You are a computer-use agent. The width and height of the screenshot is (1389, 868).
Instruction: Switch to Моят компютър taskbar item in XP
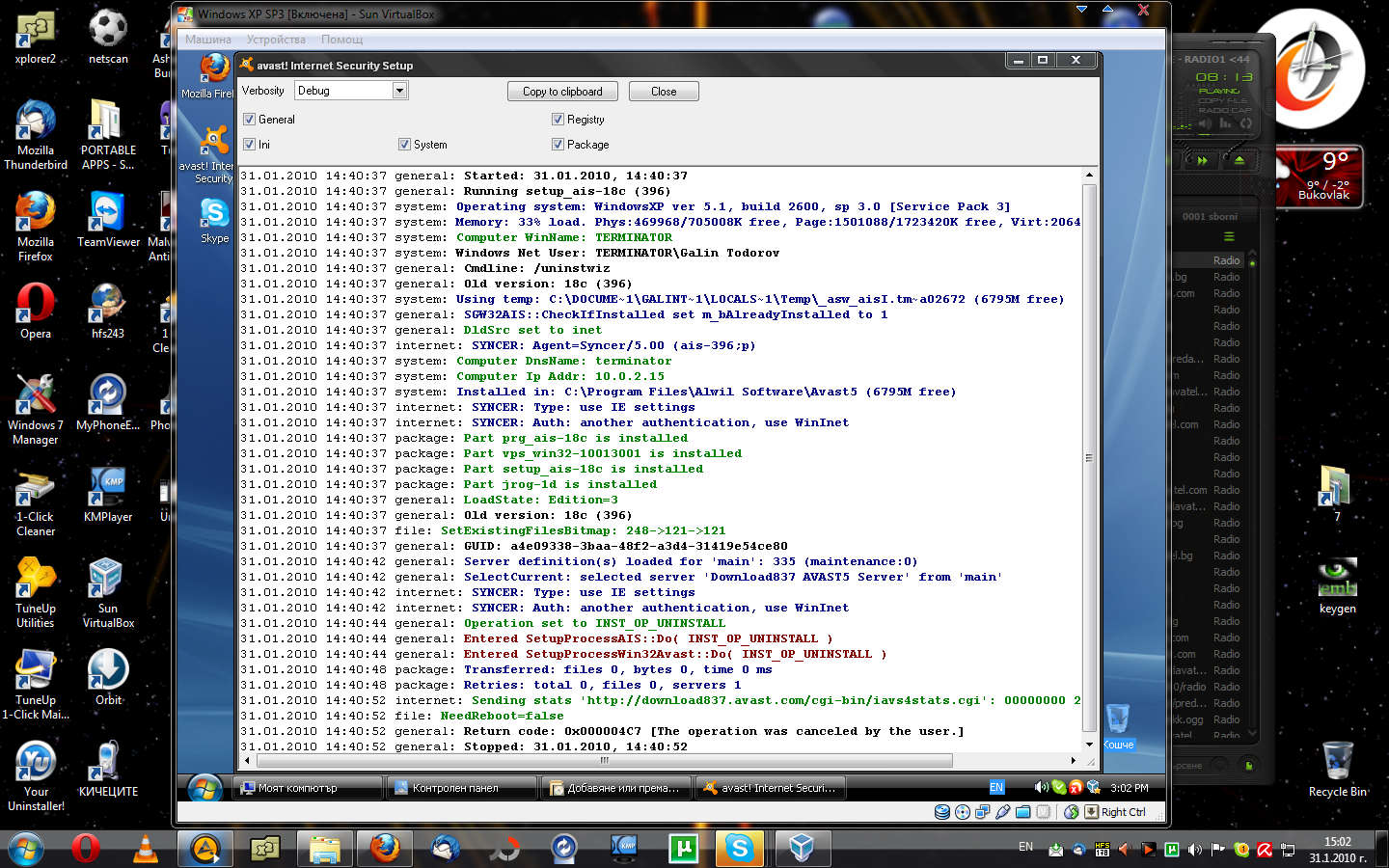point(307,788)
